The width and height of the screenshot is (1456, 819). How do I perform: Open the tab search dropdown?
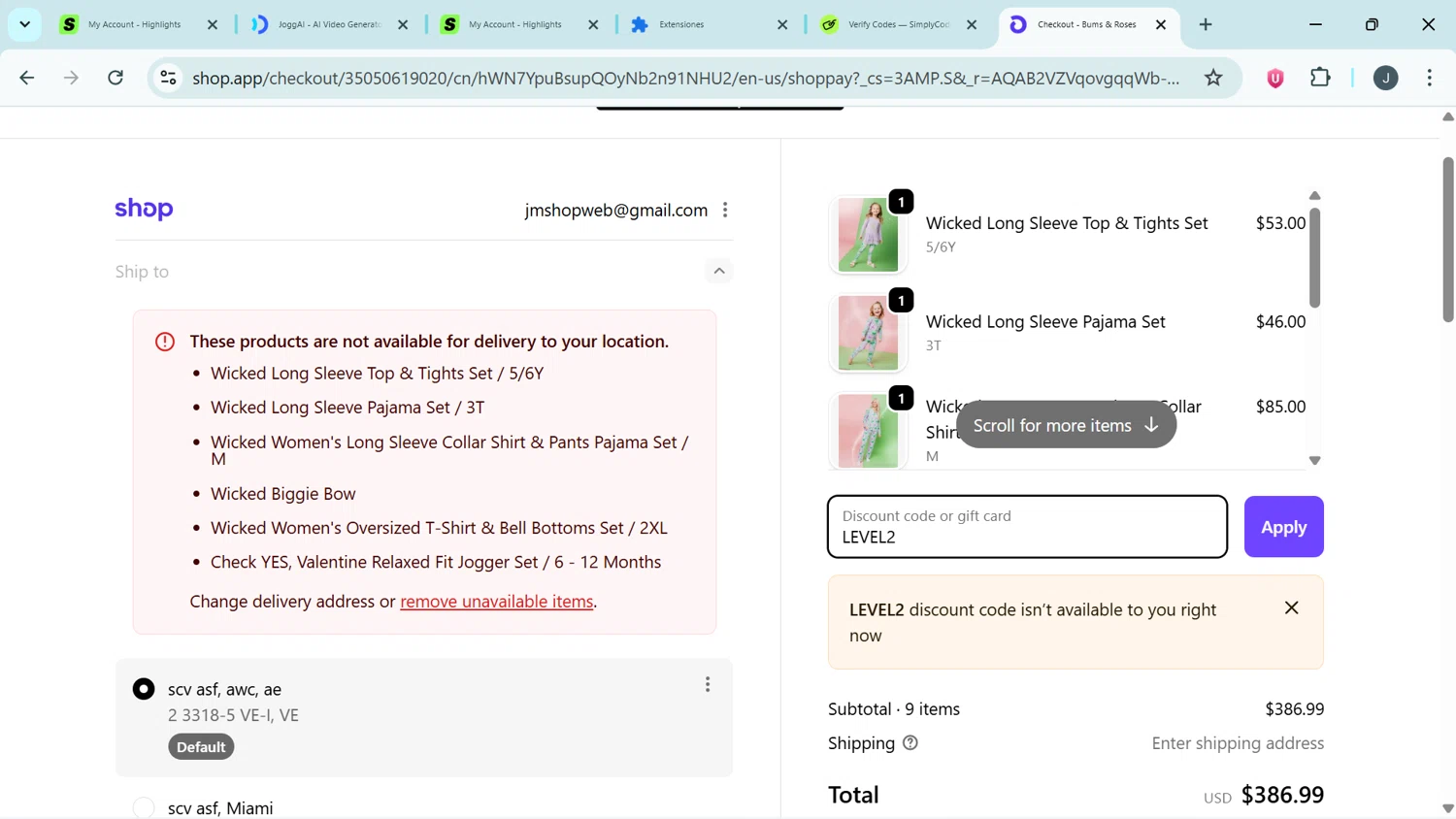click(x=24, y=24)
